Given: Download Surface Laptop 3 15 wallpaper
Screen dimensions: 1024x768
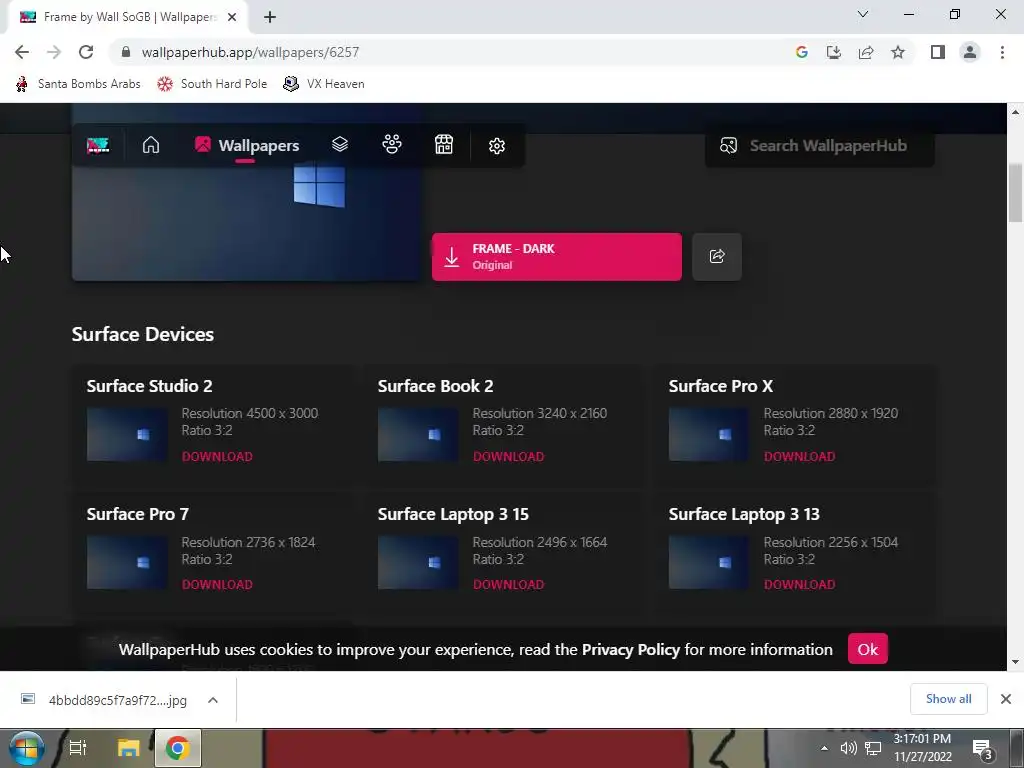Looking at the screenshot, I should 508,584.
